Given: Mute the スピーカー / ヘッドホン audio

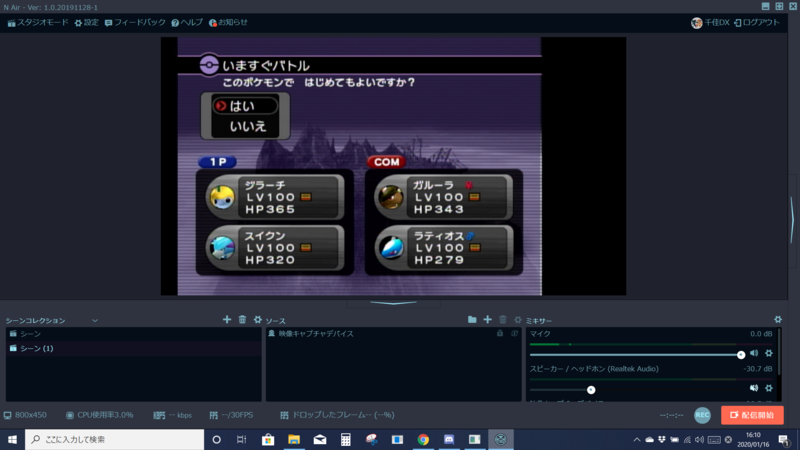Looking at the screenshot, I should pyautogui.click(x=754, y=388).
